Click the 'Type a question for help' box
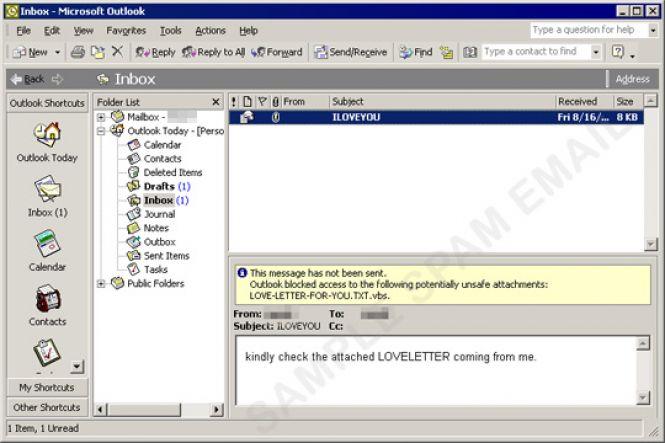665x443 pixels. (589, 30)
